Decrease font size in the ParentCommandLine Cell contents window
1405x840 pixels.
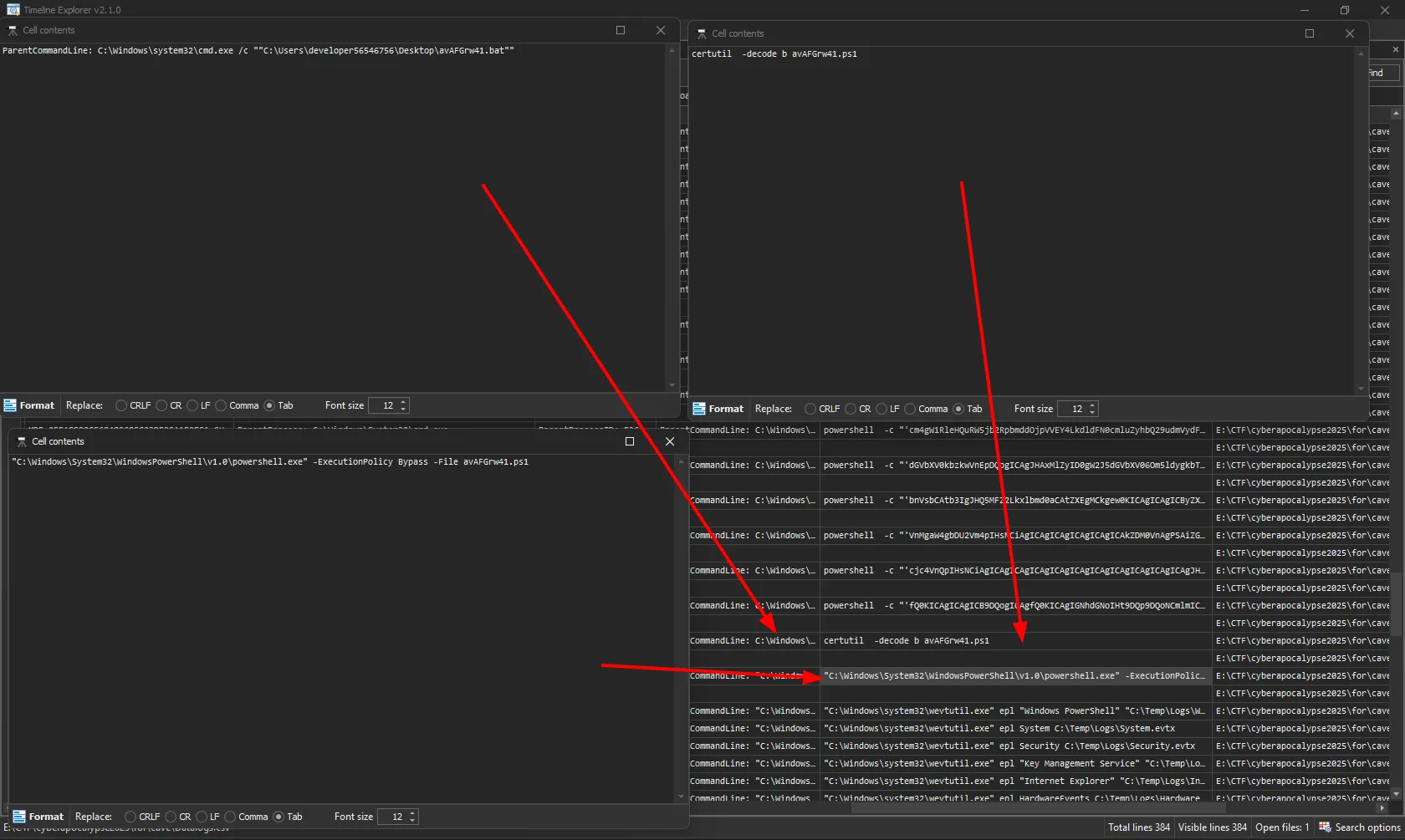tap(403, 409)
